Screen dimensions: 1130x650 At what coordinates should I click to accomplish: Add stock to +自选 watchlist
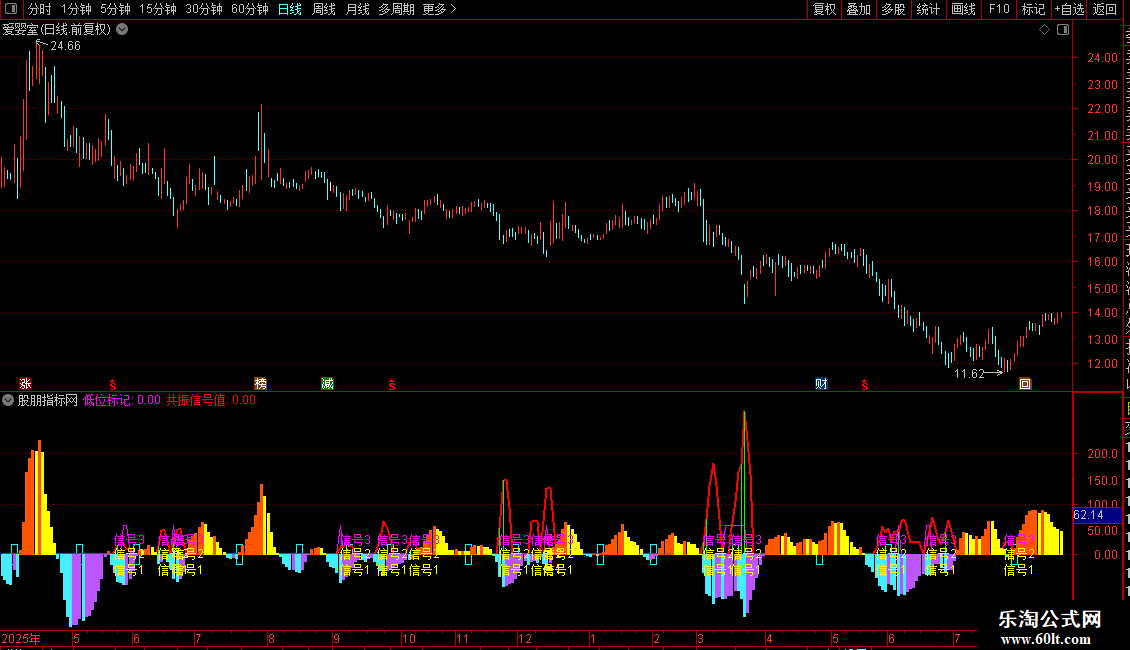[x=1069, y=9]
